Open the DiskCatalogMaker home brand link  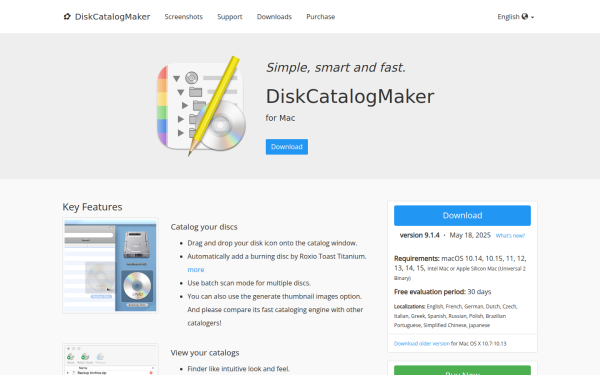point(107,16)
